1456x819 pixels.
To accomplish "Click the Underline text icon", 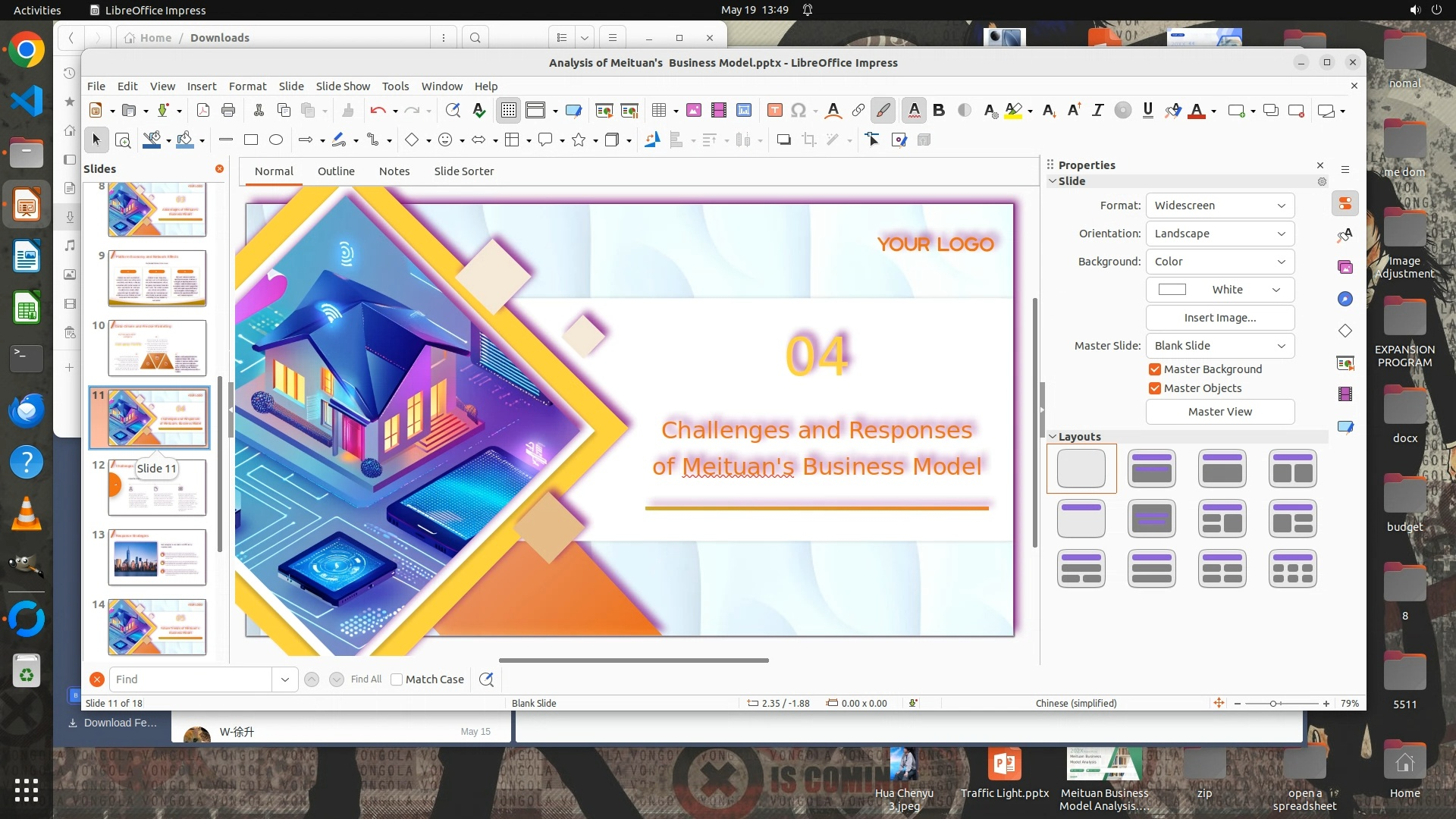I will (x=1147, y=110).
